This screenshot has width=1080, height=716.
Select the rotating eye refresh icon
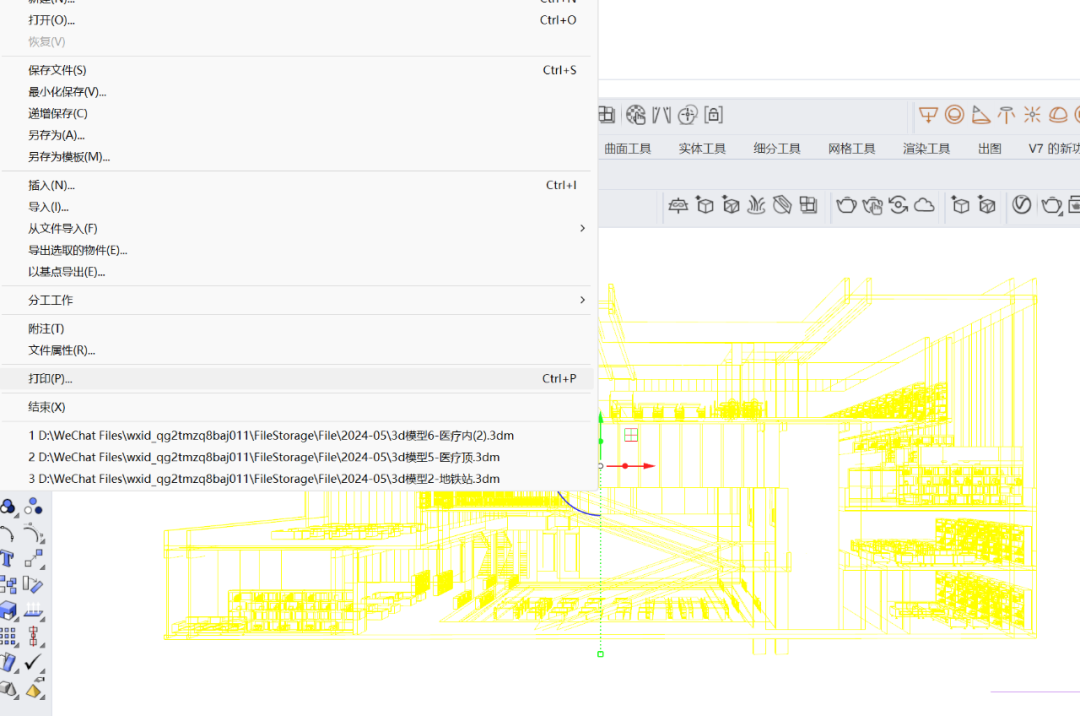point(898,204)
